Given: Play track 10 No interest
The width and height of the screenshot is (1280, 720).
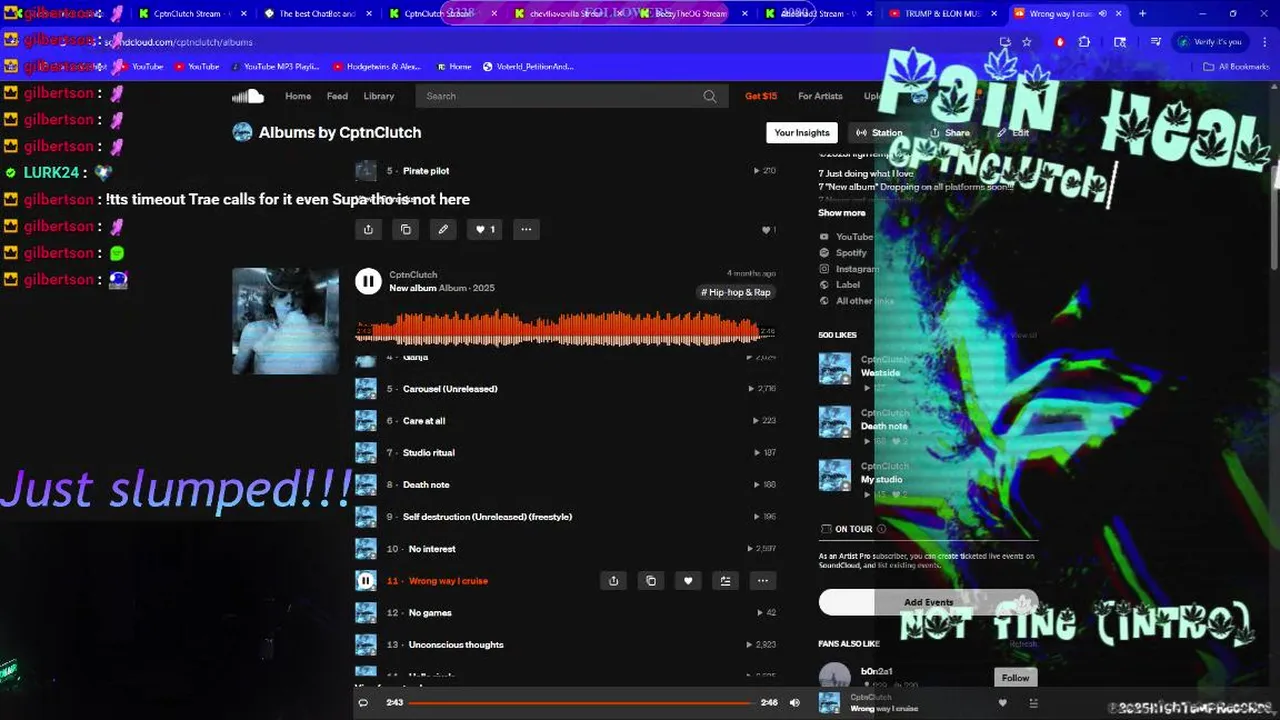Looking at the screenshot, I should click(x=432, y=549).
